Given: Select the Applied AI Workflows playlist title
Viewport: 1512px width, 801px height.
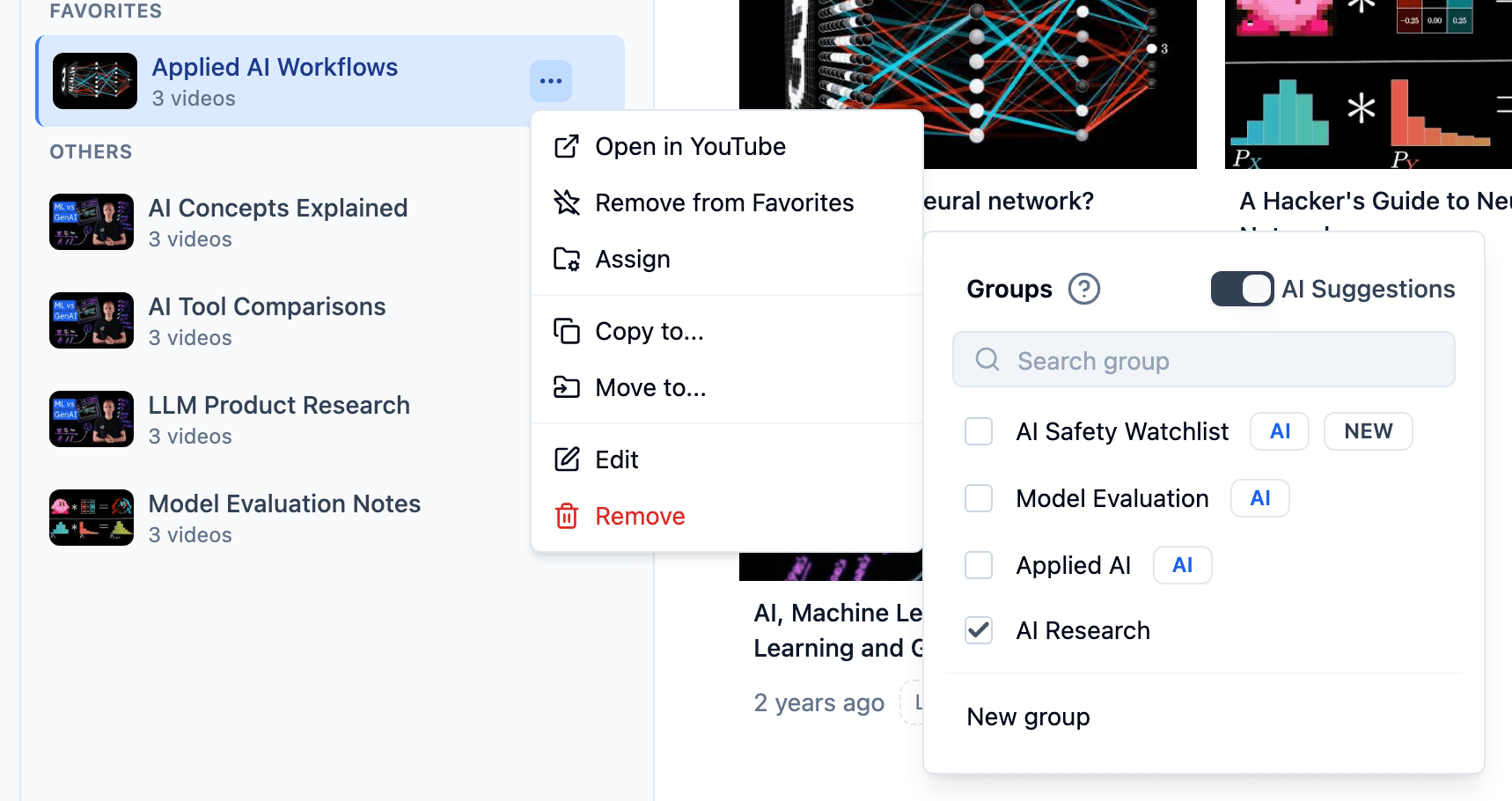Looking at the screenshot, I should (275, 67).
